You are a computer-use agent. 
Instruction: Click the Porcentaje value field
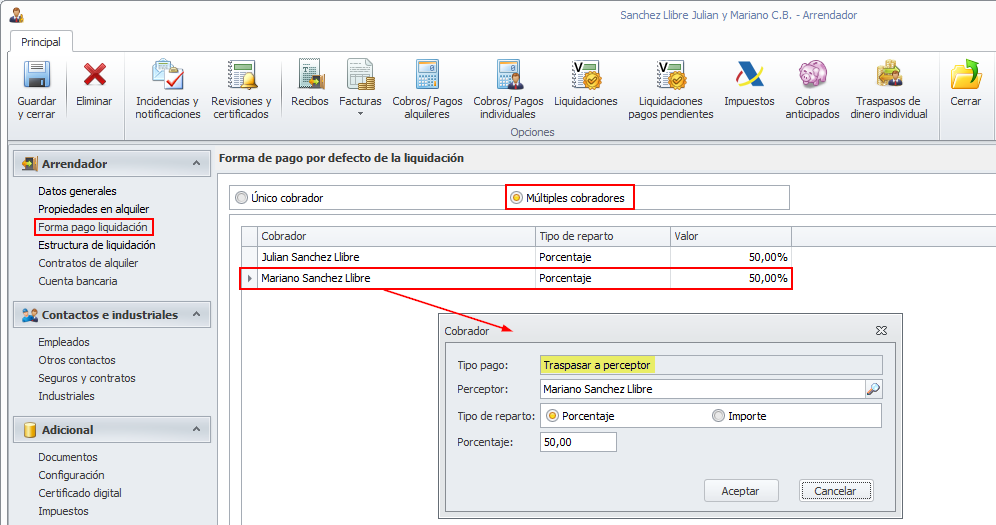pos(578,442)
